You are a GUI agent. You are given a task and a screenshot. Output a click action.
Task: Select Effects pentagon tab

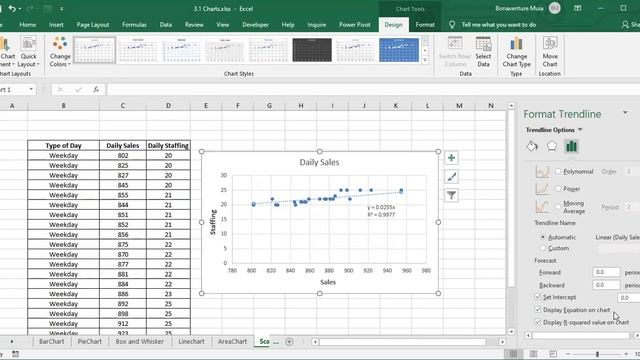[551, 146]
